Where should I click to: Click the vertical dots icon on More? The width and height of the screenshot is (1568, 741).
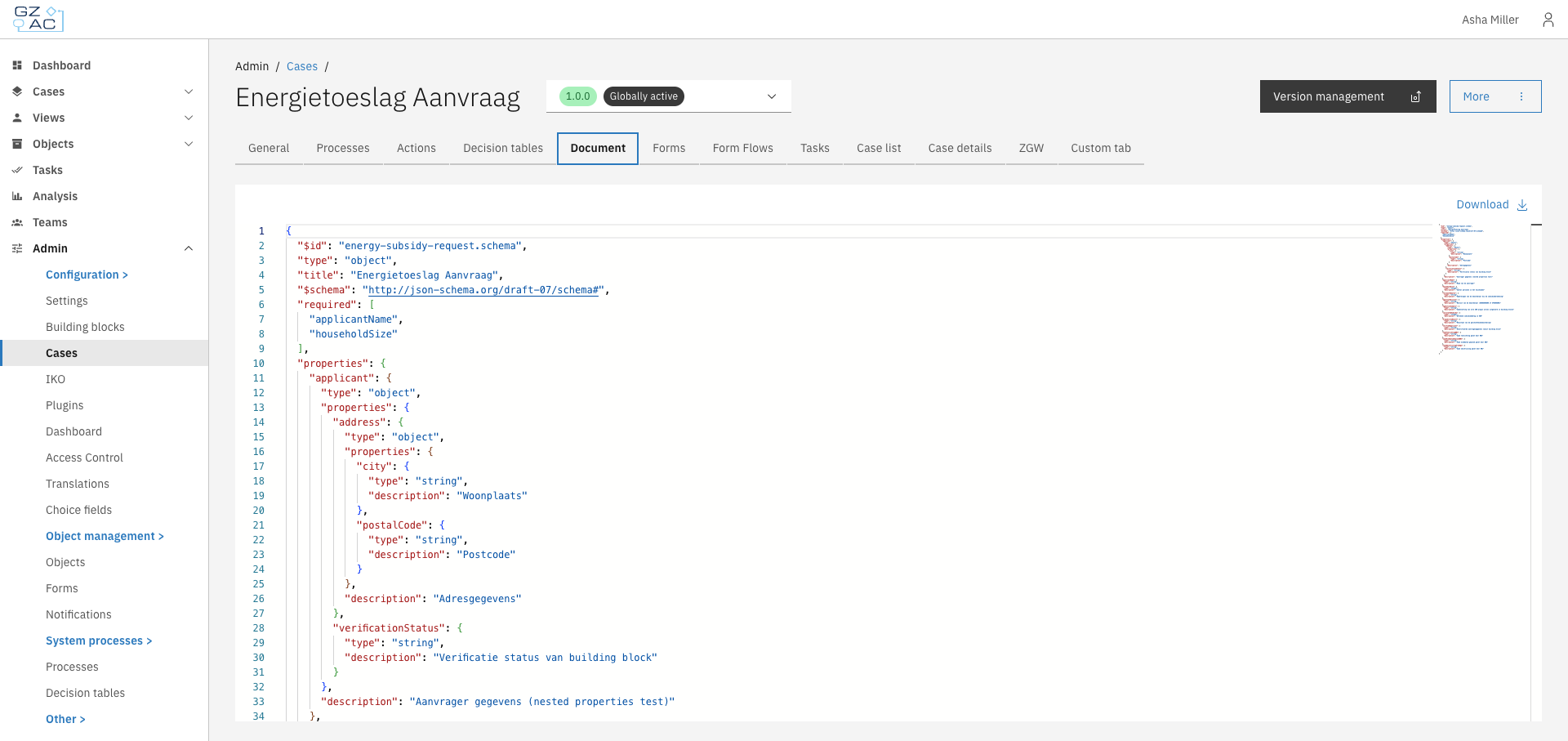click(x=1521, y=96)
